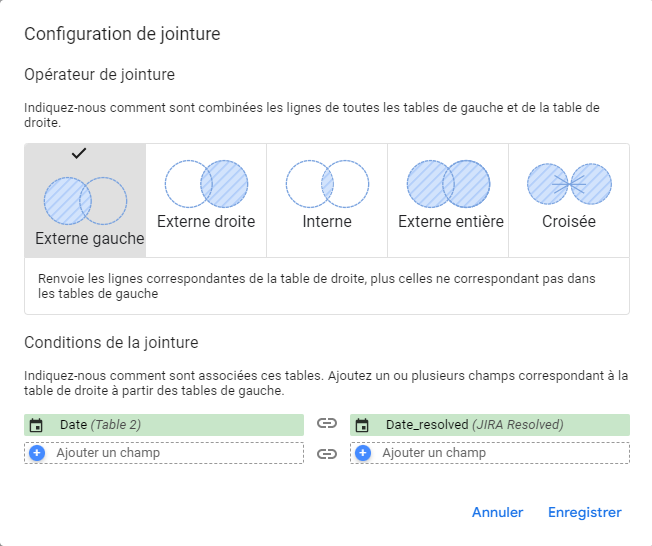Pick the Externe entière join option

(448, 200)
